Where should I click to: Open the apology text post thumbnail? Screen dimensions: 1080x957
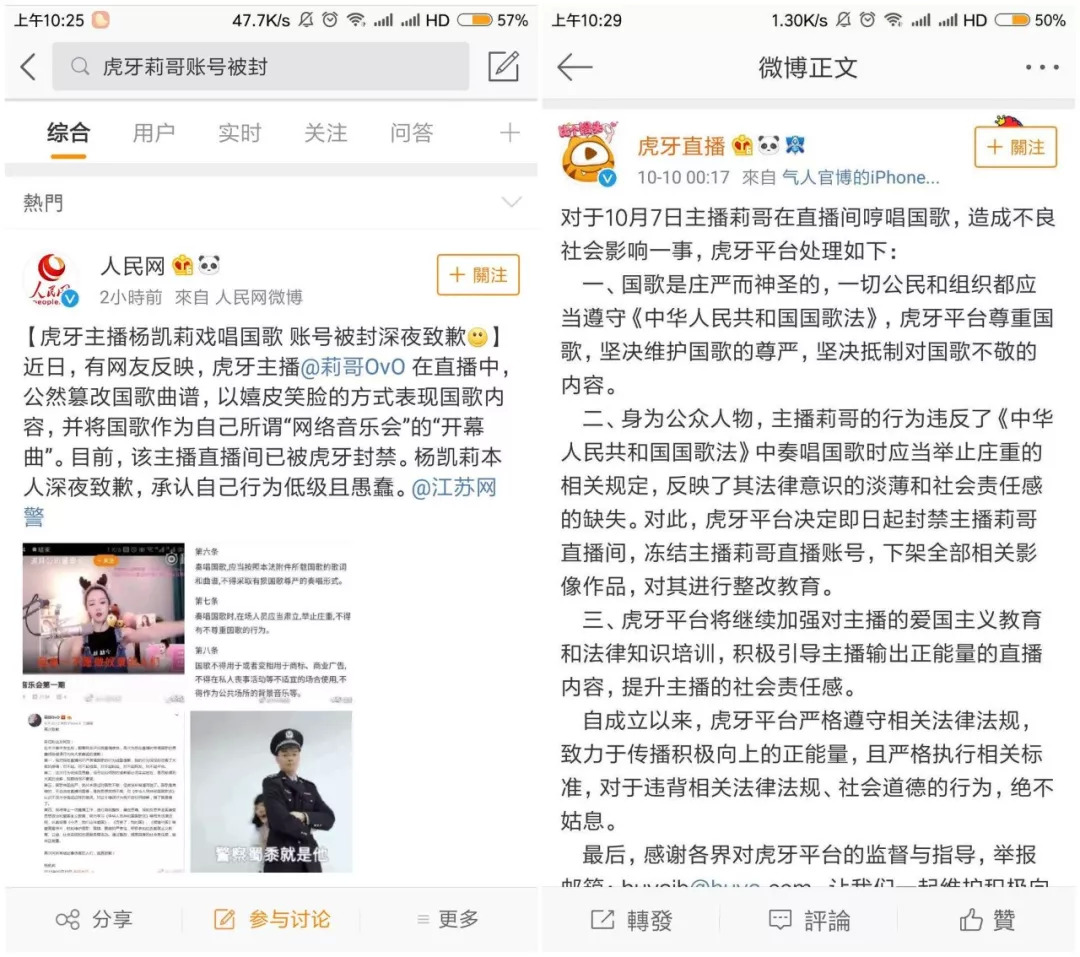pos(103,792)
